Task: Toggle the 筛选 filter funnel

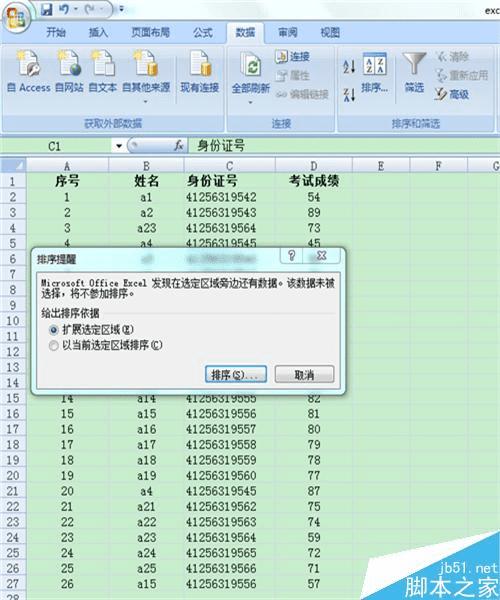Action: 414,73
